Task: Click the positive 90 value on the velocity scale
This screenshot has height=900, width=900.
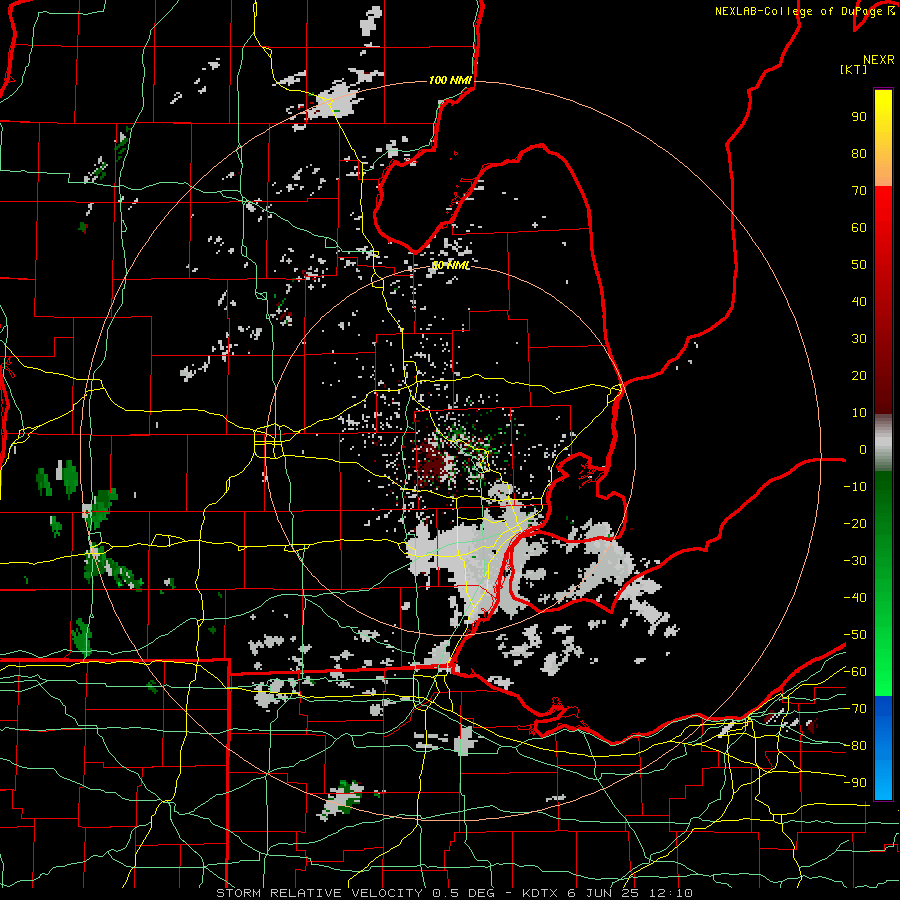Action: 859,117
